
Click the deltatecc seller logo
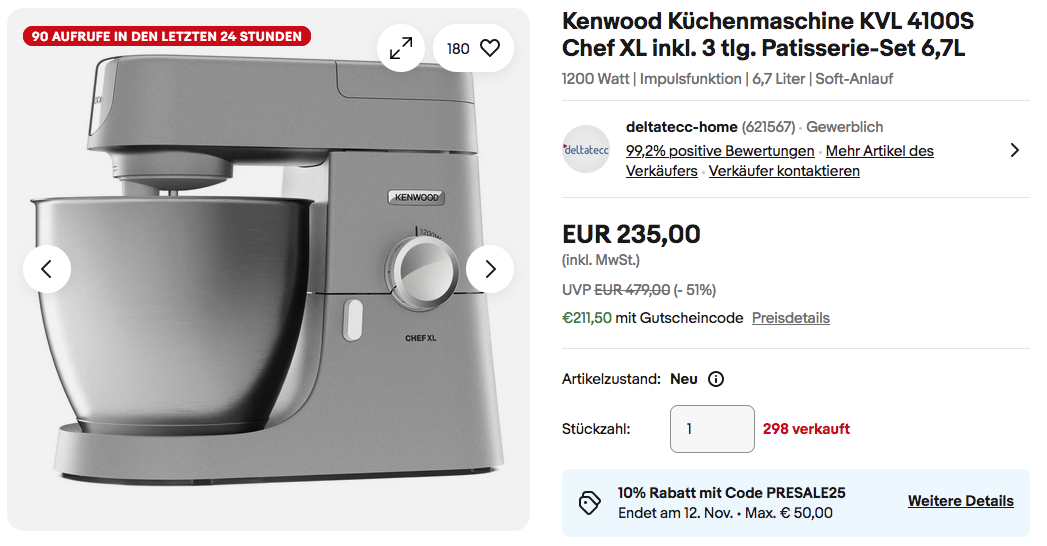click(x=586, y=149)
